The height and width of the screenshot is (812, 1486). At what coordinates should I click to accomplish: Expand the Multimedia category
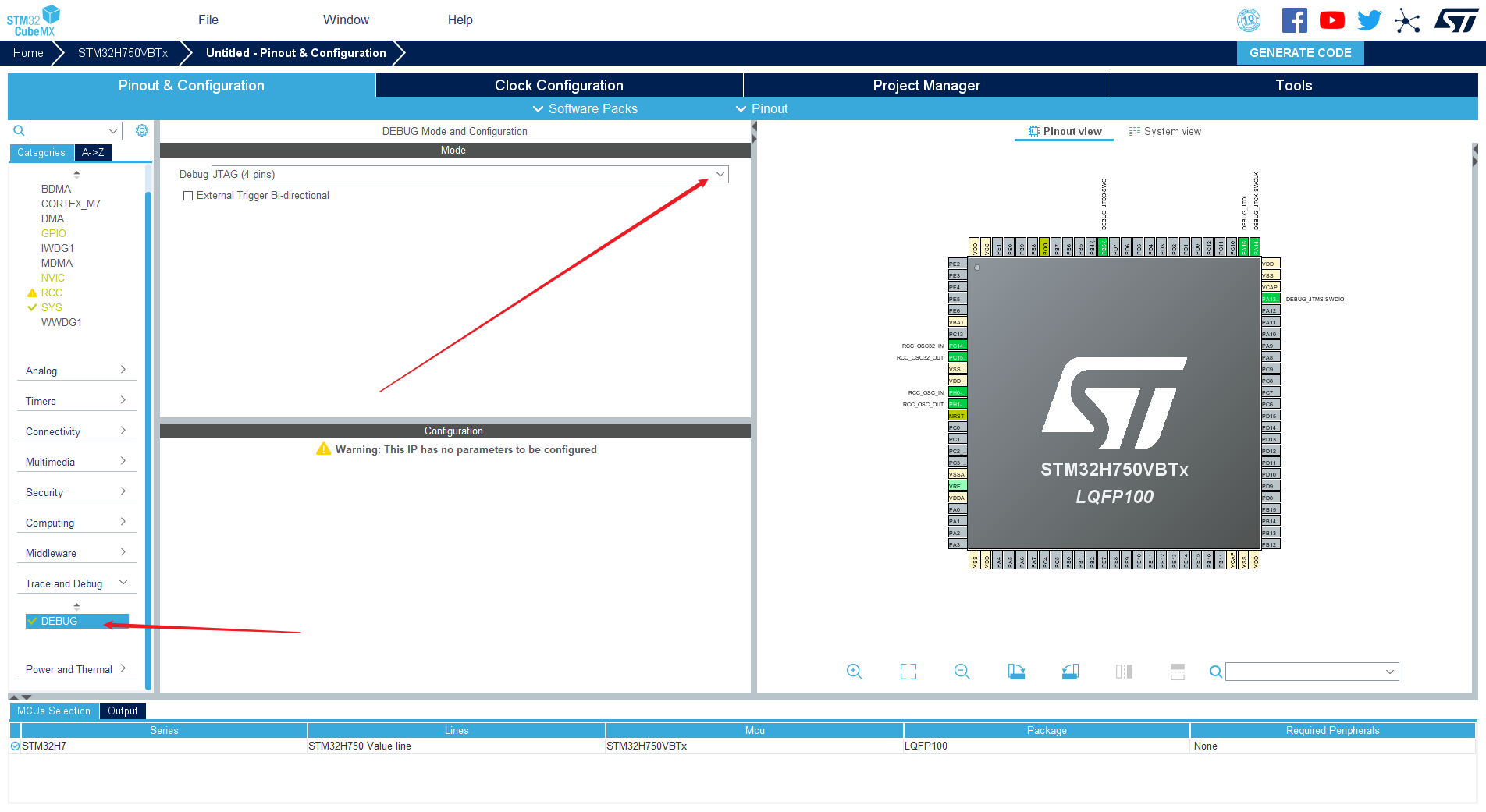76,462
